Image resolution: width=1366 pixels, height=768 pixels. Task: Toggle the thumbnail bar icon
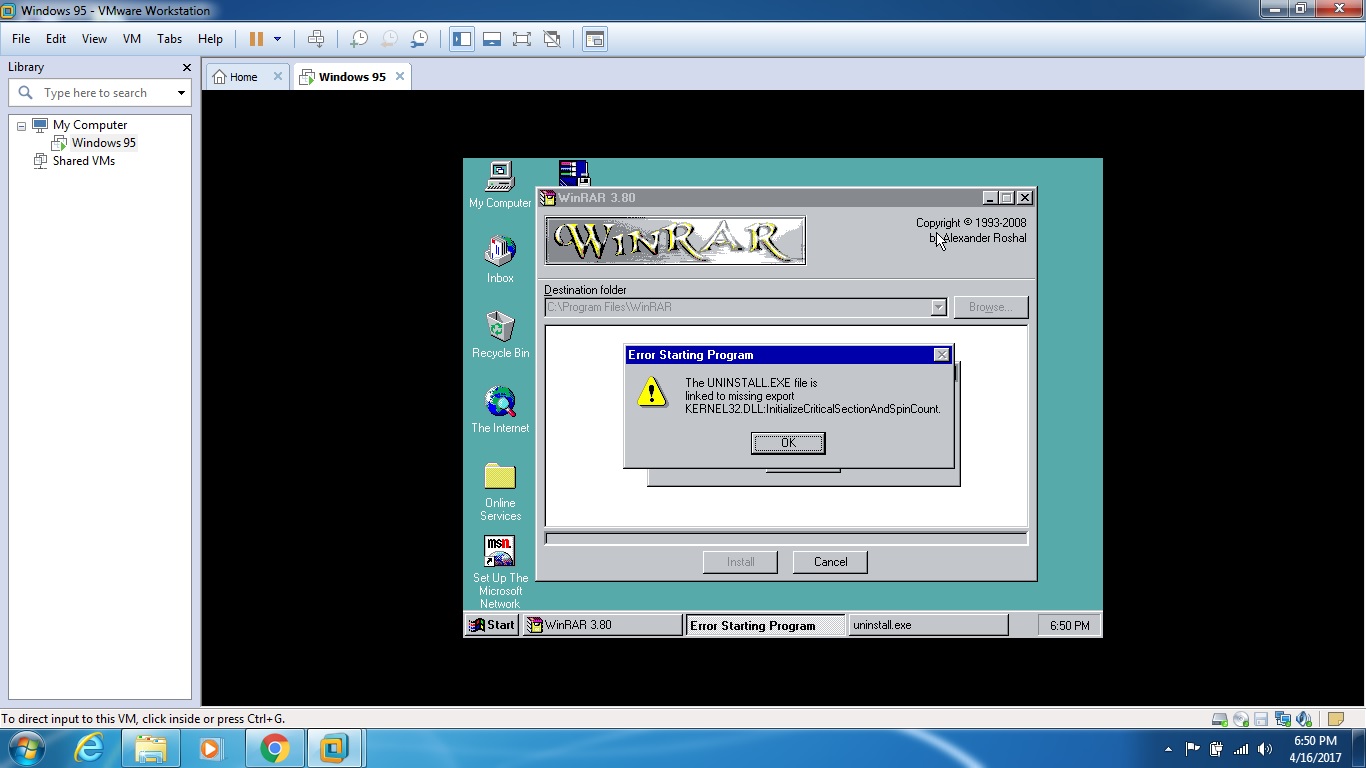[492, 39]
